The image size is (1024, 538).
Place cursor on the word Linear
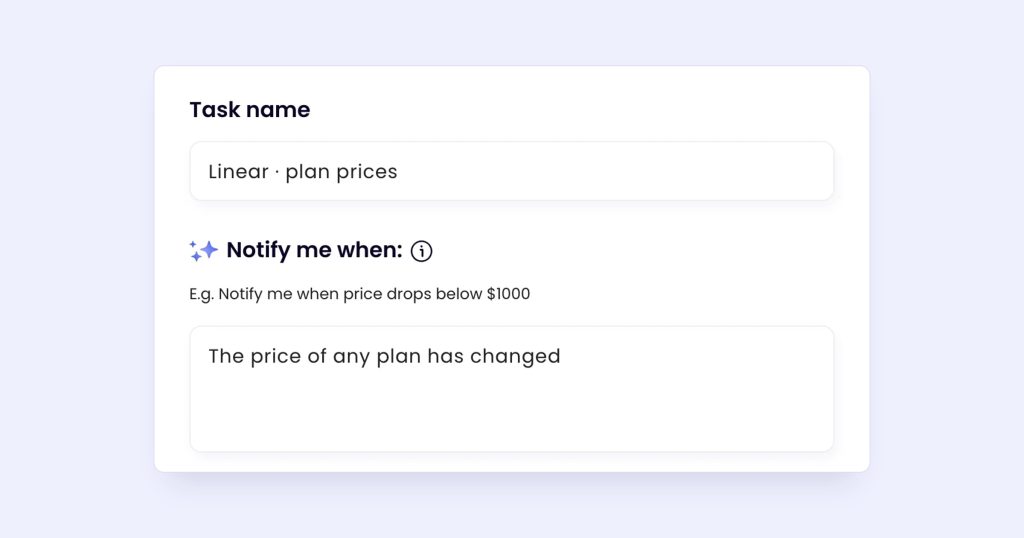pyautogui.click(x=238, y=172)
